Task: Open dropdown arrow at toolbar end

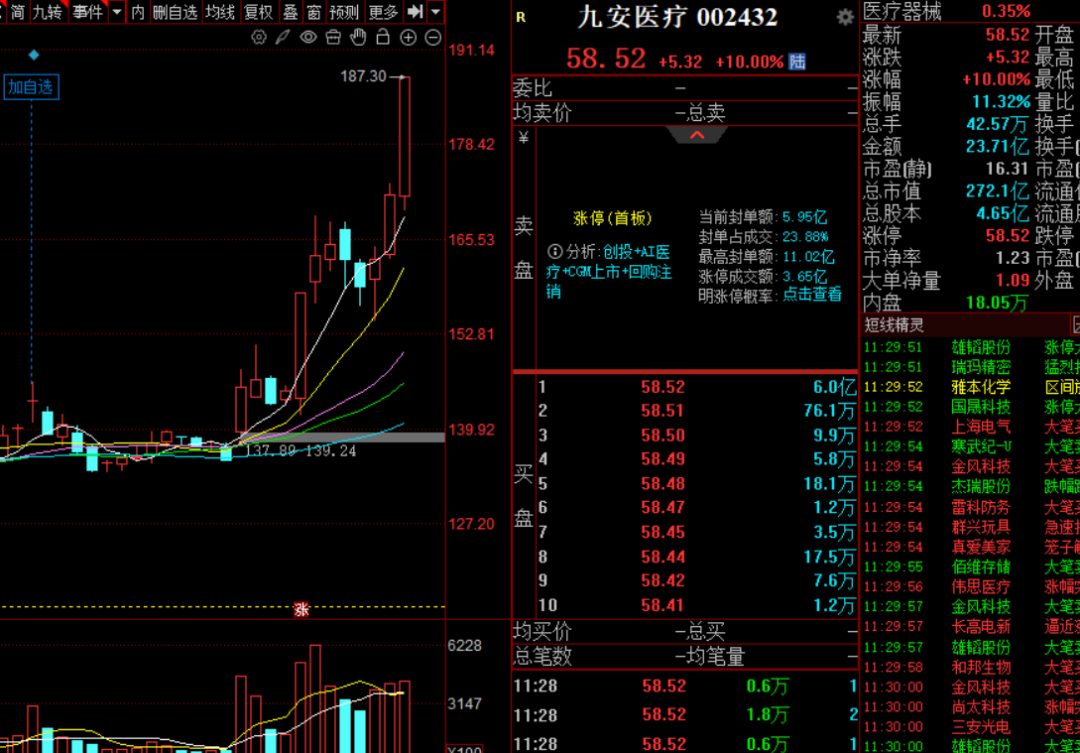Action: (x=435, y=12)
